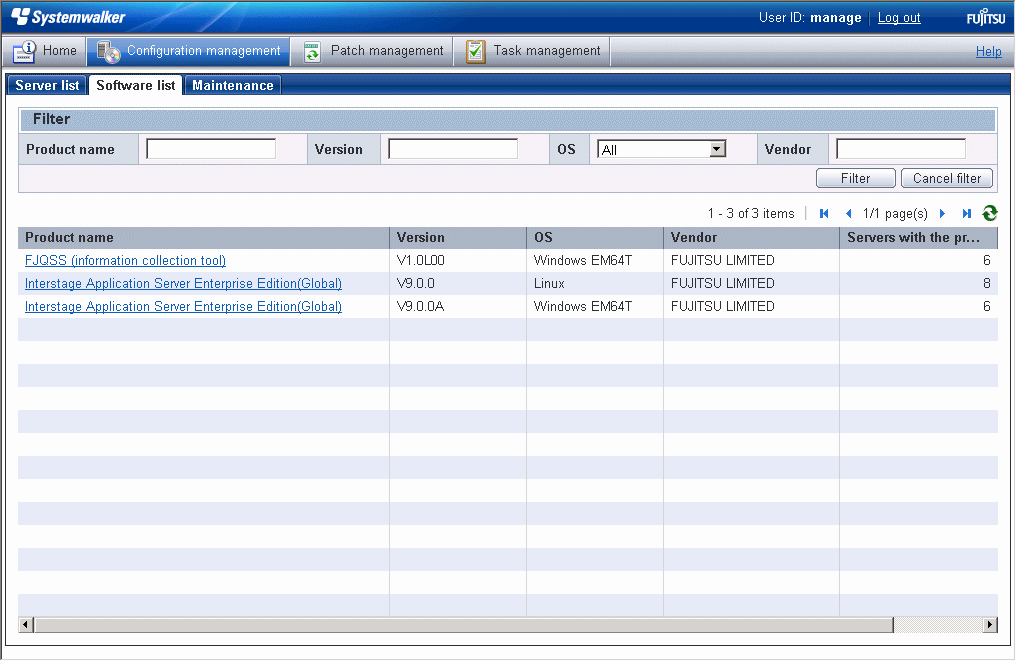Click the scrollbar left arrow
Screen dimensions: 1016x661
point(26,625)
